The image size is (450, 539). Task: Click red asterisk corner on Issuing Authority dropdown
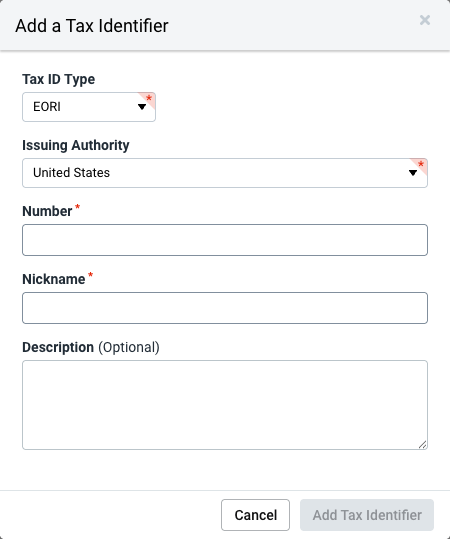click(x=421, y=164)
